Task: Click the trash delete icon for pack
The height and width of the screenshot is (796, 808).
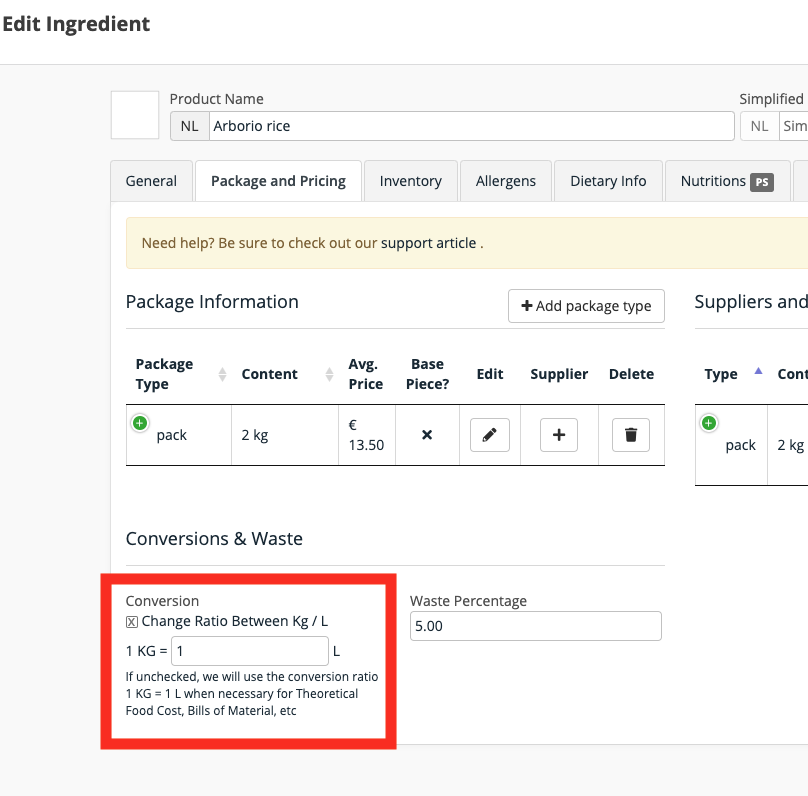Action: pyautogui.click(x=630, y=435)
